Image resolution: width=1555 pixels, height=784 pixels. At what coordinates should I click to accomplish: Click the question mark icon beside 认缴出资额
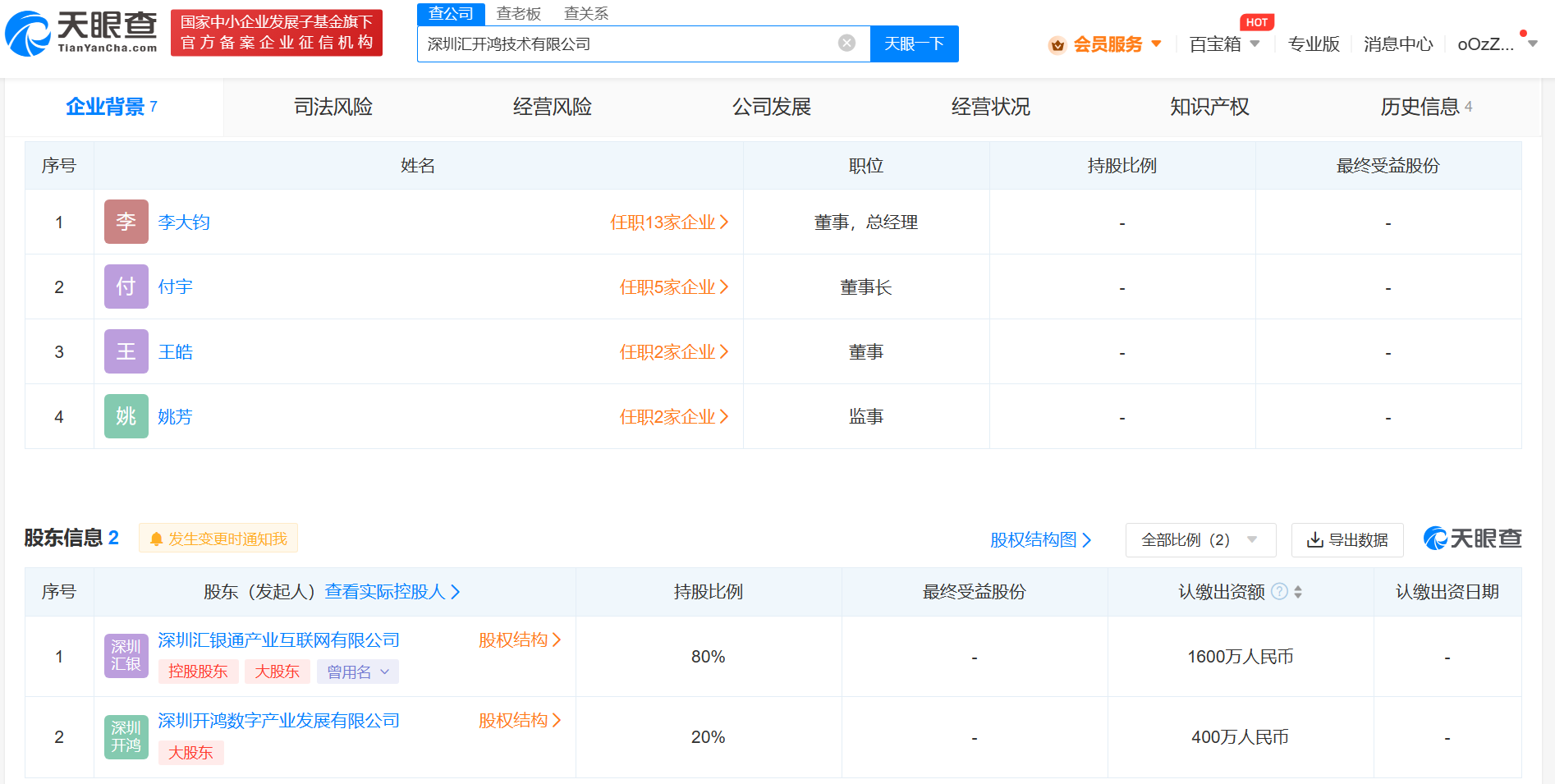(x=1279, y=591)
